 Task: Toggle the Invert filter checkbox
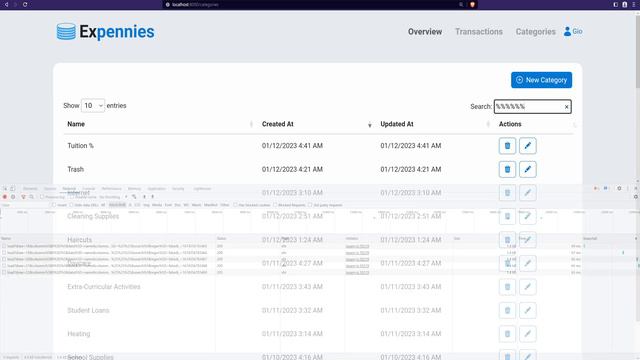(x=53, y=205)
